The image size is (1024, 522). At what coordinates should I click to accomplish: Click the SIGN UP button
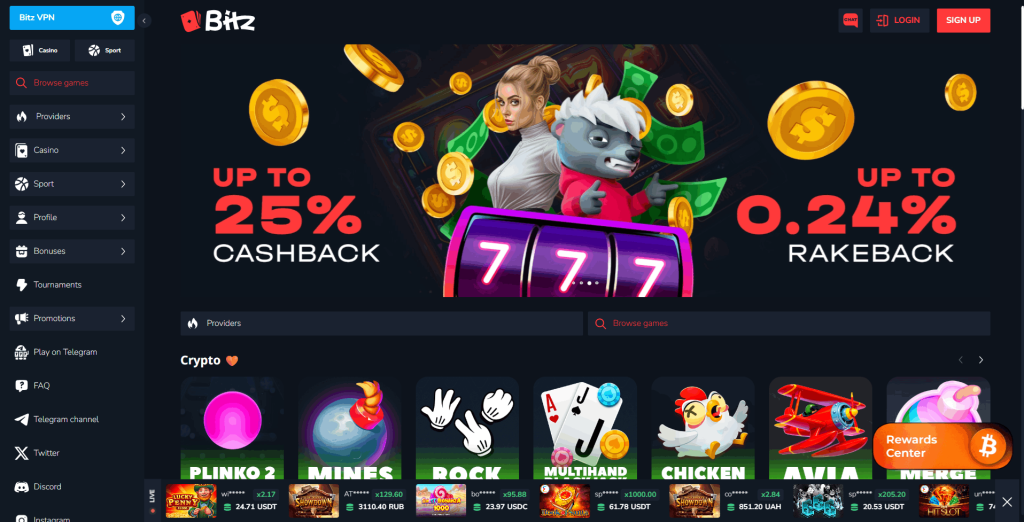pos(963,20)
